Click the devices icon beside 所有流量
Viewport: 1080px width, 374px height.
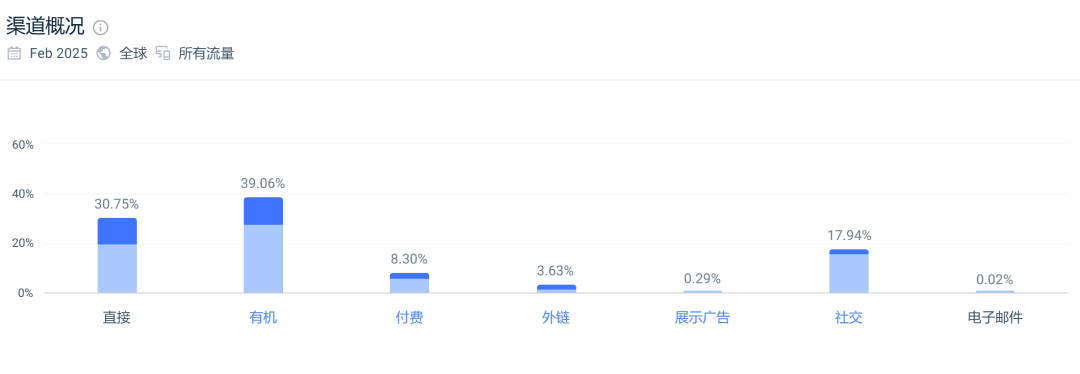click(163, 54)
